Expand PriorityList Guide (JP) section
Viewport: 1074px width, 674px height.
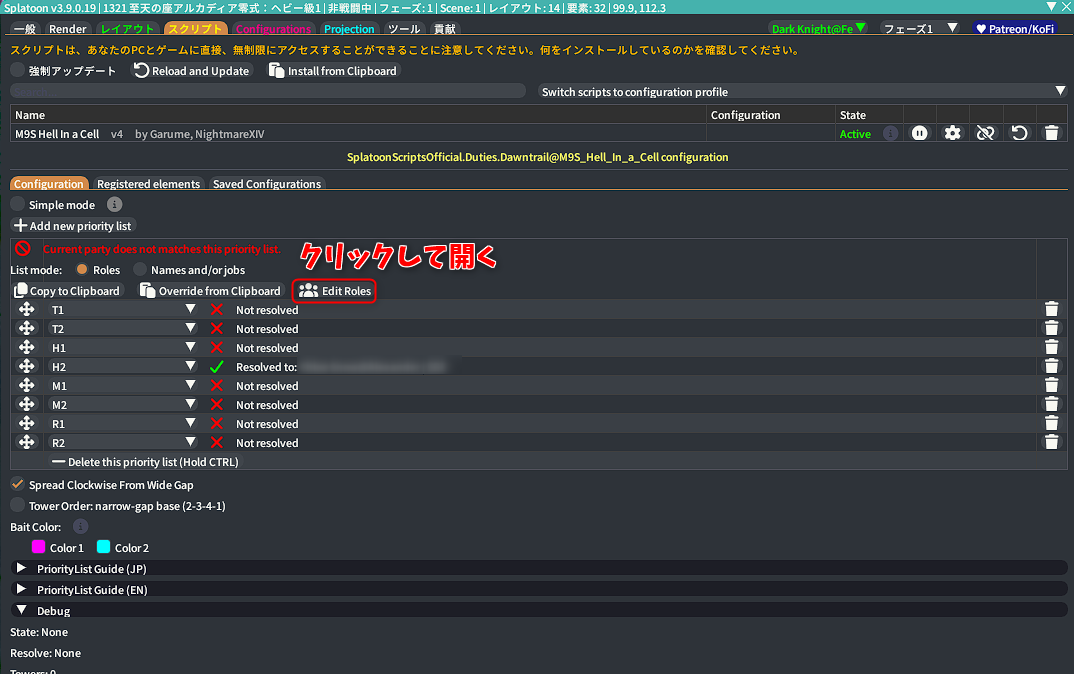click(21, 568)
